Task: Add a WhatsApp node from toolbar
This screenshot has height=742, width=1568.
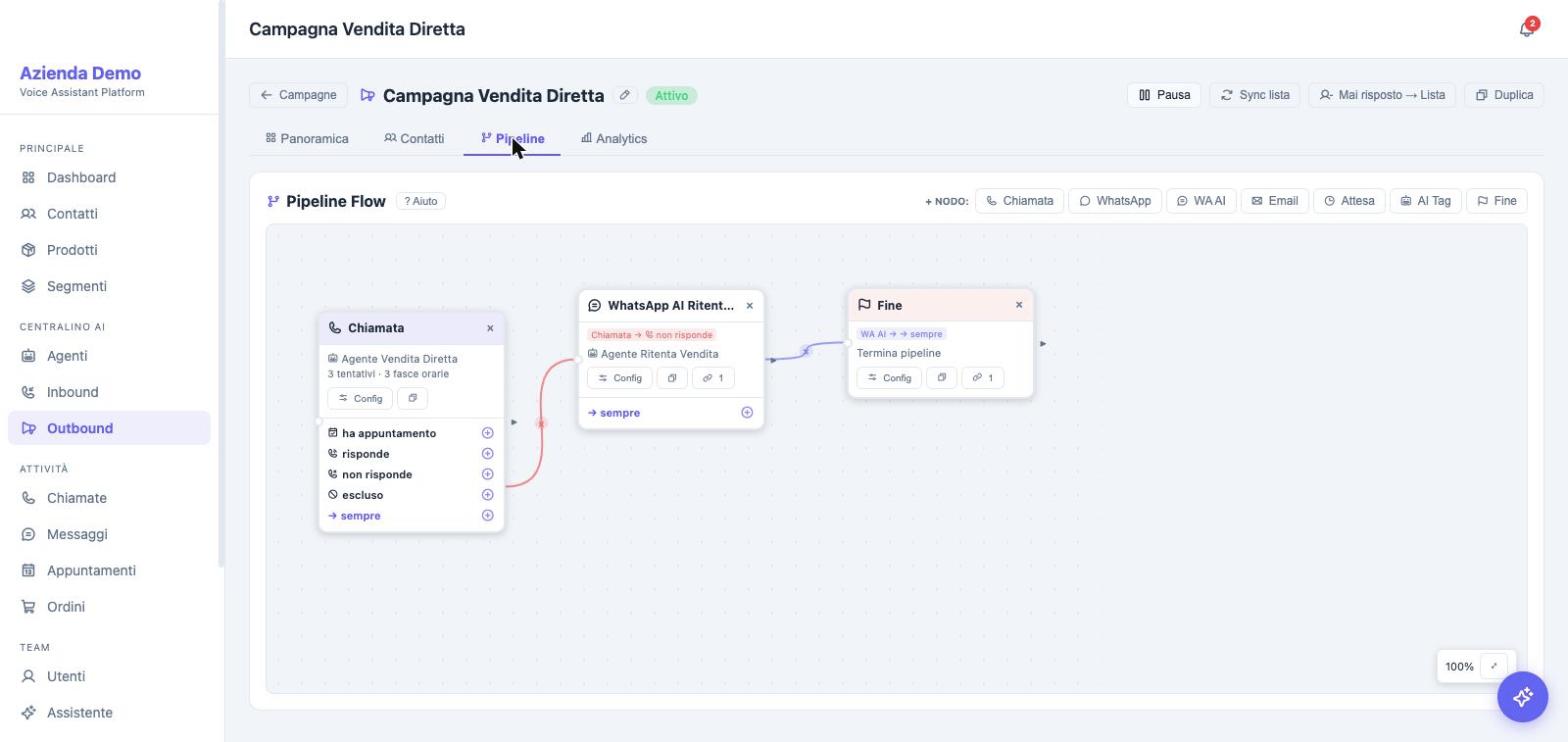Action: tap(1115, 201)
